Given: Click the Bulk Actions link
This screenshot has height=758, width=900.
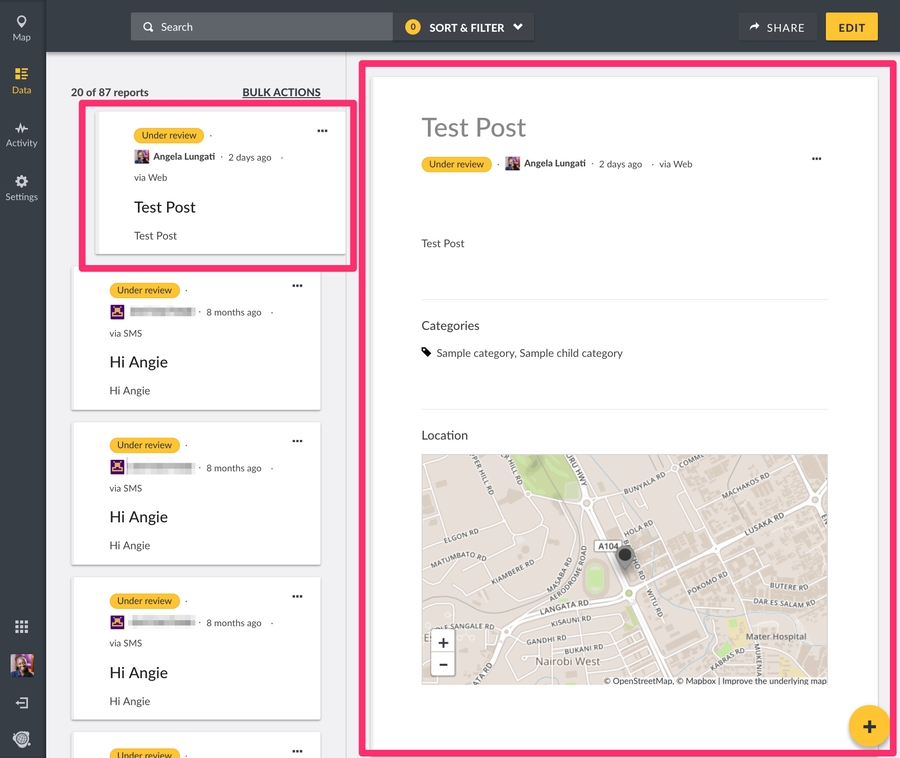Looking at the screenshot, I should tap(281, 92).
